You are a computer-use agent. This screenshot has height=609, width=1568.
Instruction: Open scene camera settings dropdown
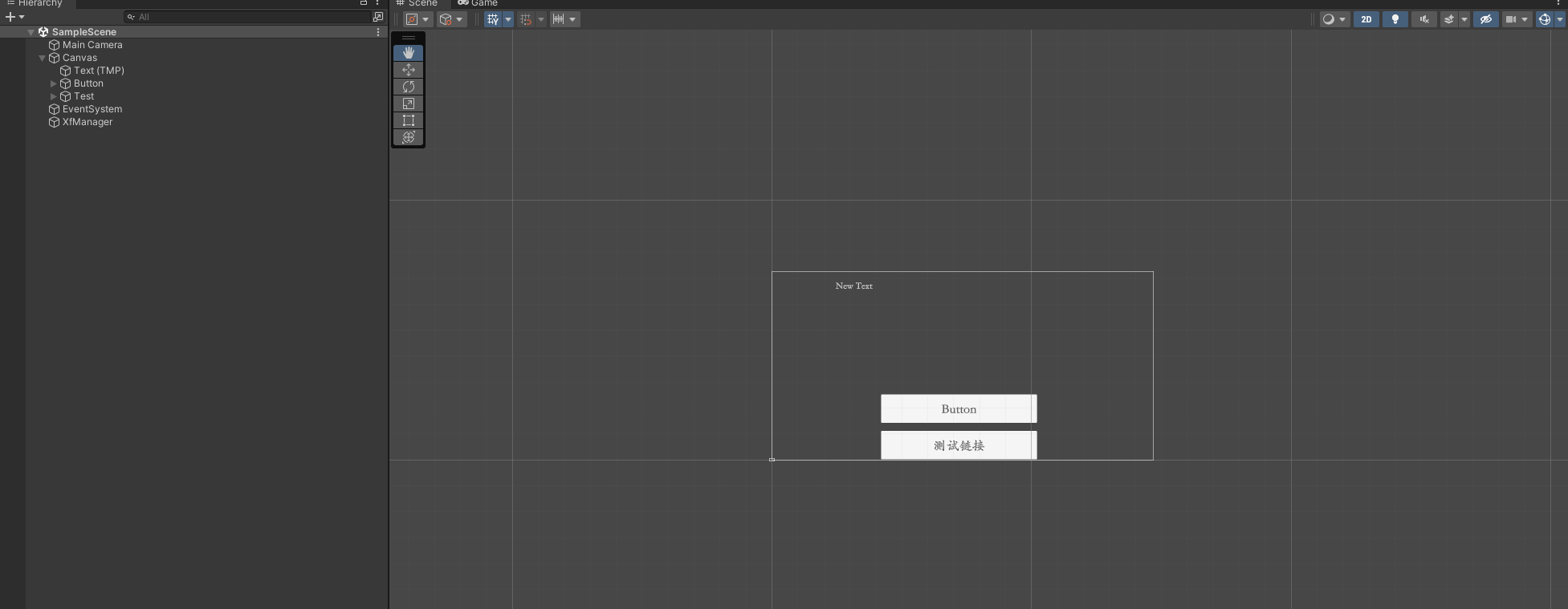click(1517, 19)
